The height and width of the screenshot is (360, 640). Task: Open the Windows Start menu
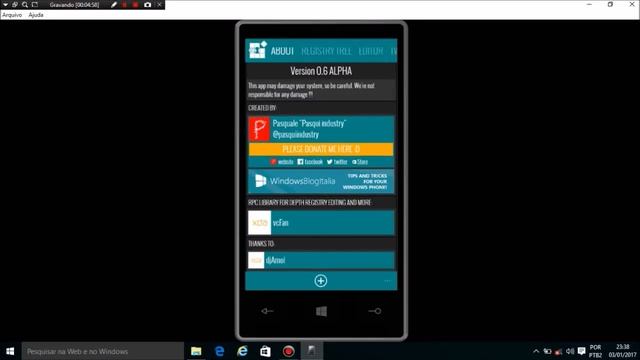[x=10, y=351]
